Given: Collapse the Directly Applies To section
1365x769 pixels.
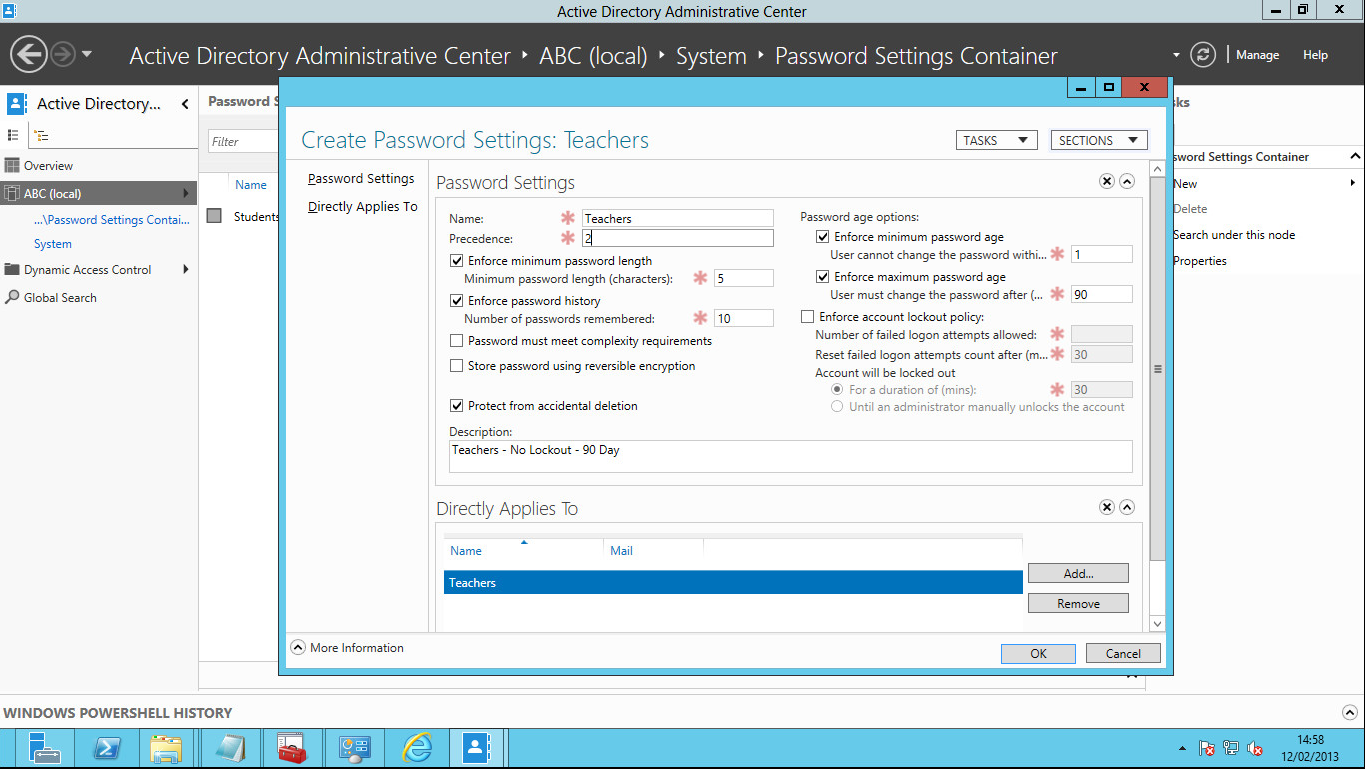Looking at the screenshot, I should tap(1127, 507).
